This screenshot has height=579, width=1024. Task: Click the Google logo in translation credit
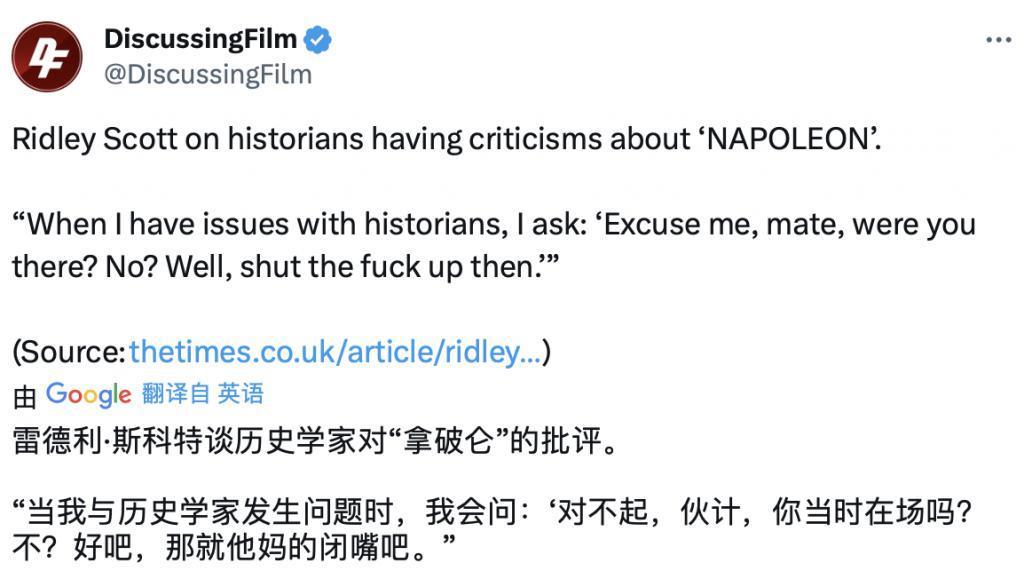coord(88,394)
